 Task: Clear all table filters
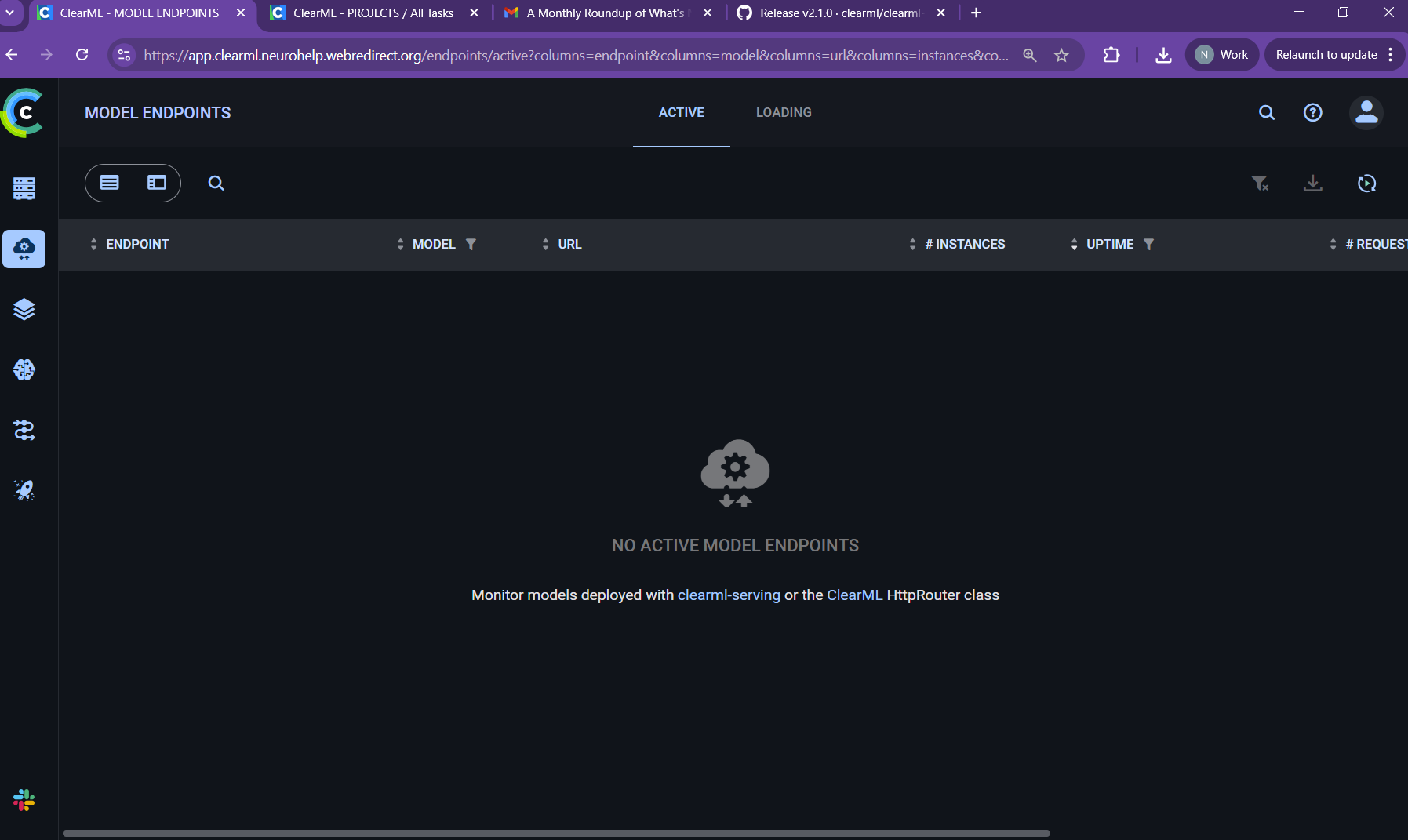coord(1260,183)
